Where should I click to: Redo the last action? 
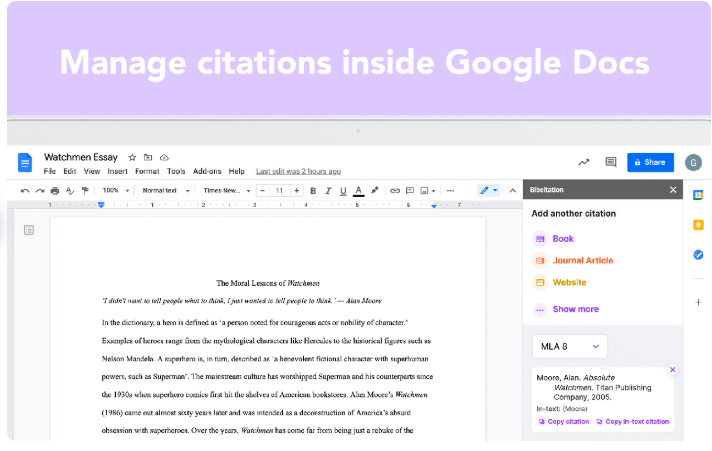click(x=40, y=191)
